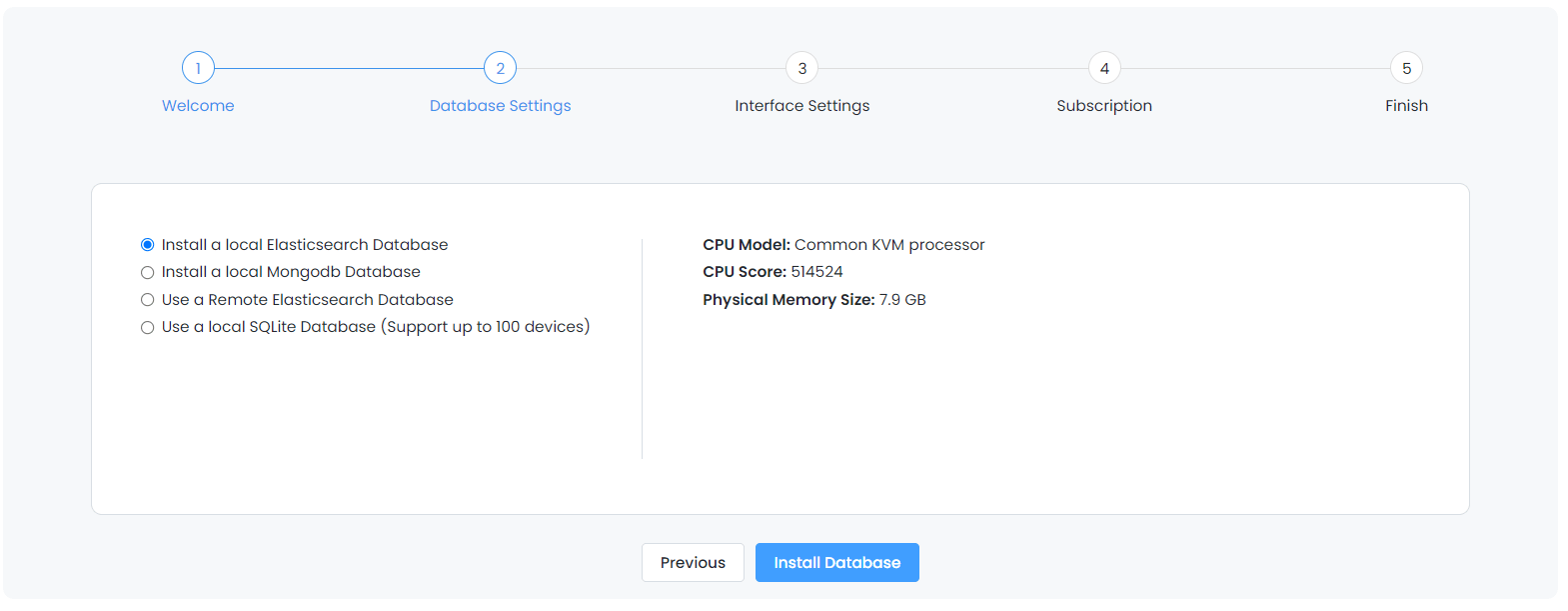Image resolution: width=1568 pixels, height=611 pixels.
Task: Click the step 4 number circle
Action: click(1104, 68)
